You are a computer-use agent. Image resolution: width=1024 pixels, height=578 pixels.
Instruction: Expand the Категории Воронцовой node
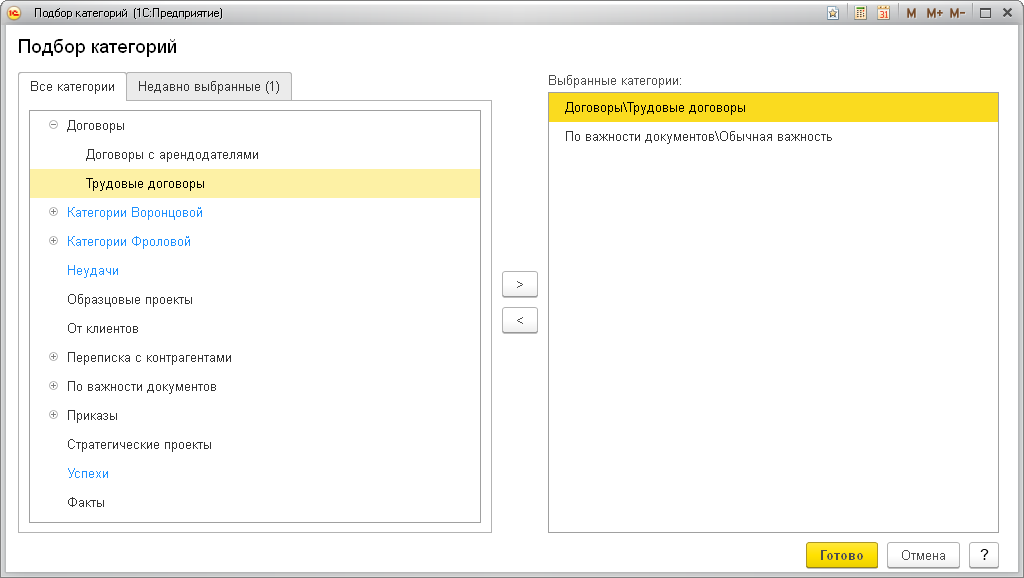(x=54, y=212)
